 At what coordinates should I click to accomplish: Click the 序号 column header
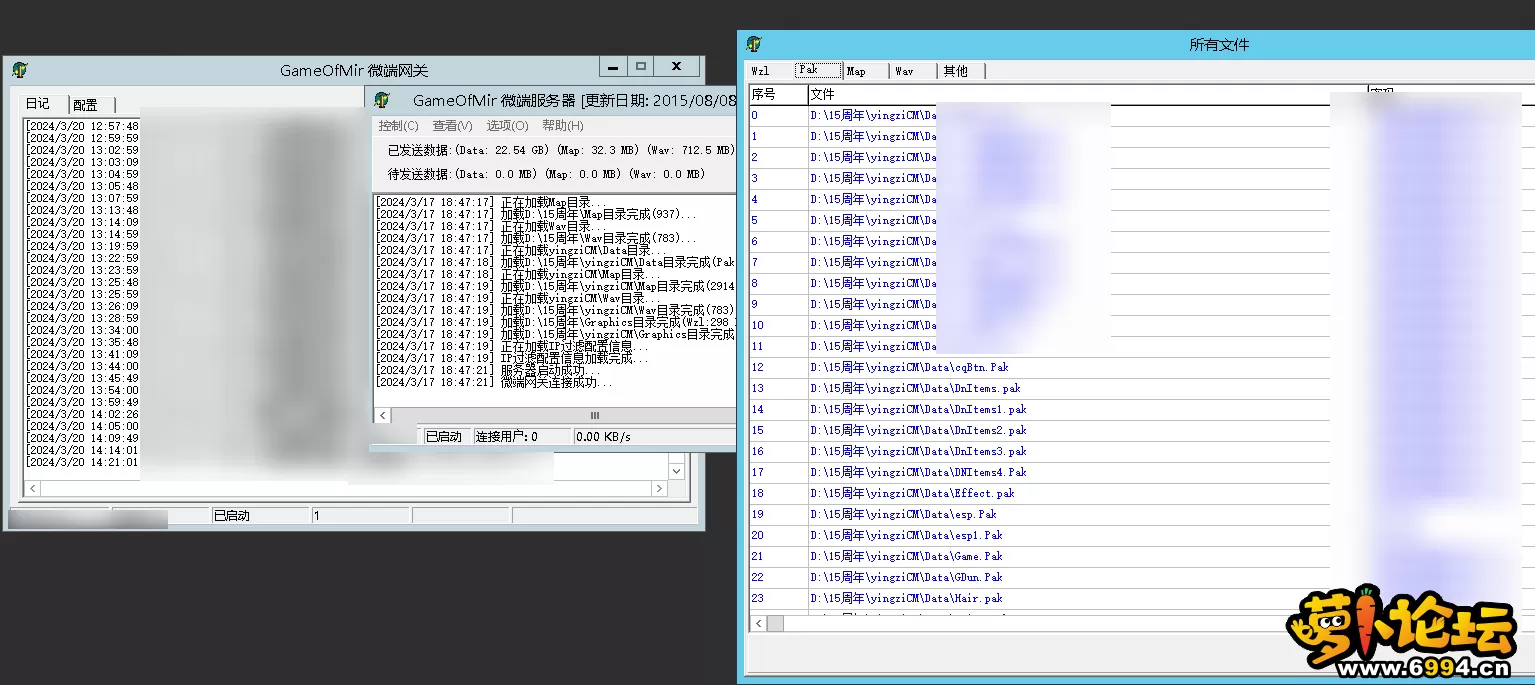[x=778, y=94]
